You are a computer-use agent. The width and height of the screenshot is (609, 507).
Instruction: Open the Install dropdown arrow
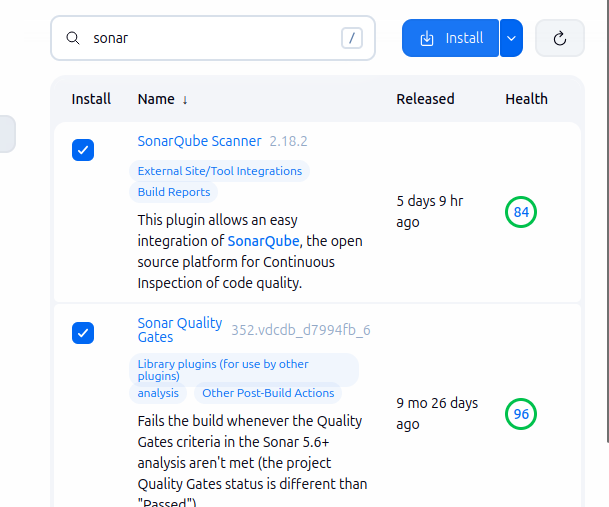[511, 38]
